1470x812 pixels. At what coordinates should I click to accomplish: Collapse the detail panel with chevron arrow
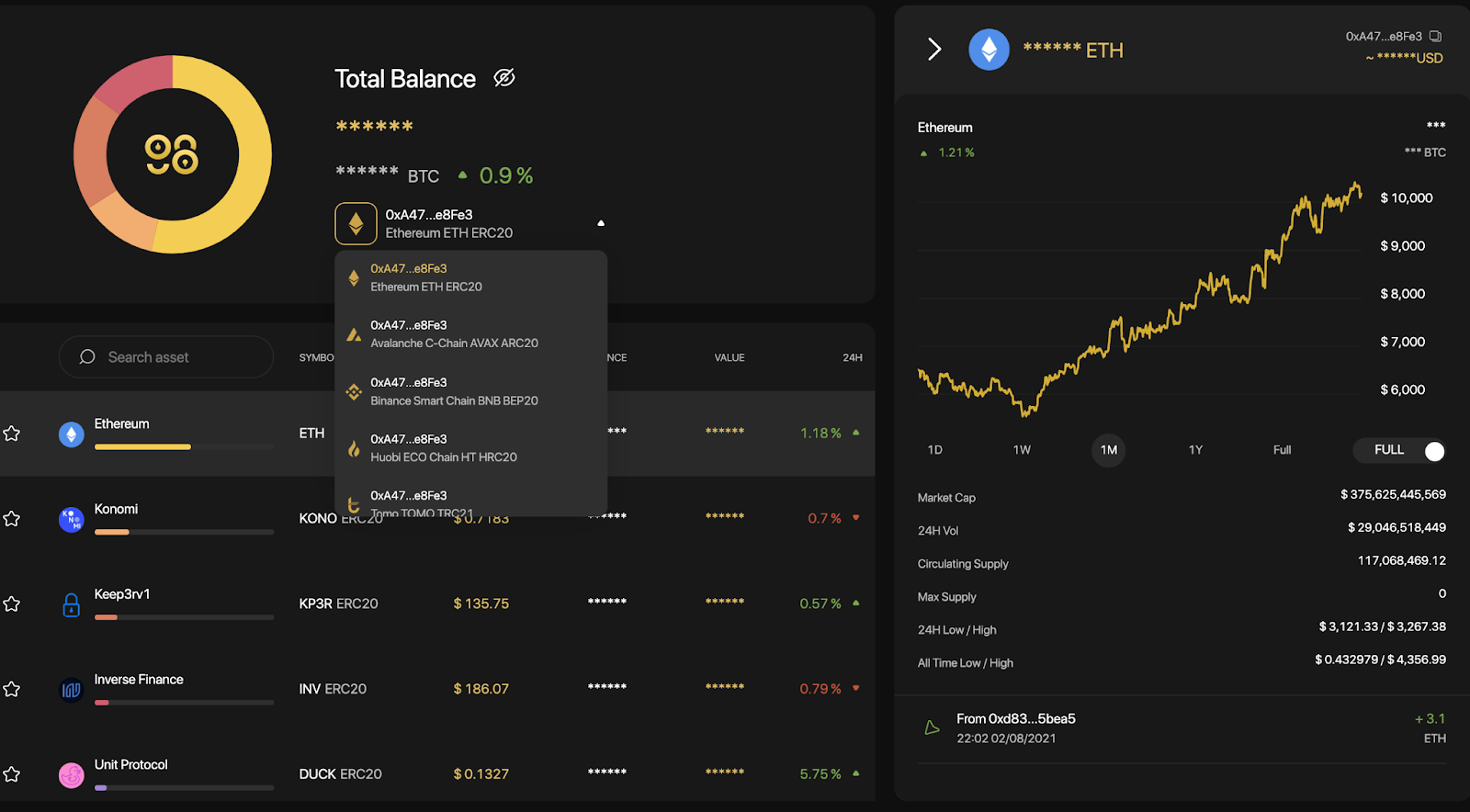[x=934, y=49]
